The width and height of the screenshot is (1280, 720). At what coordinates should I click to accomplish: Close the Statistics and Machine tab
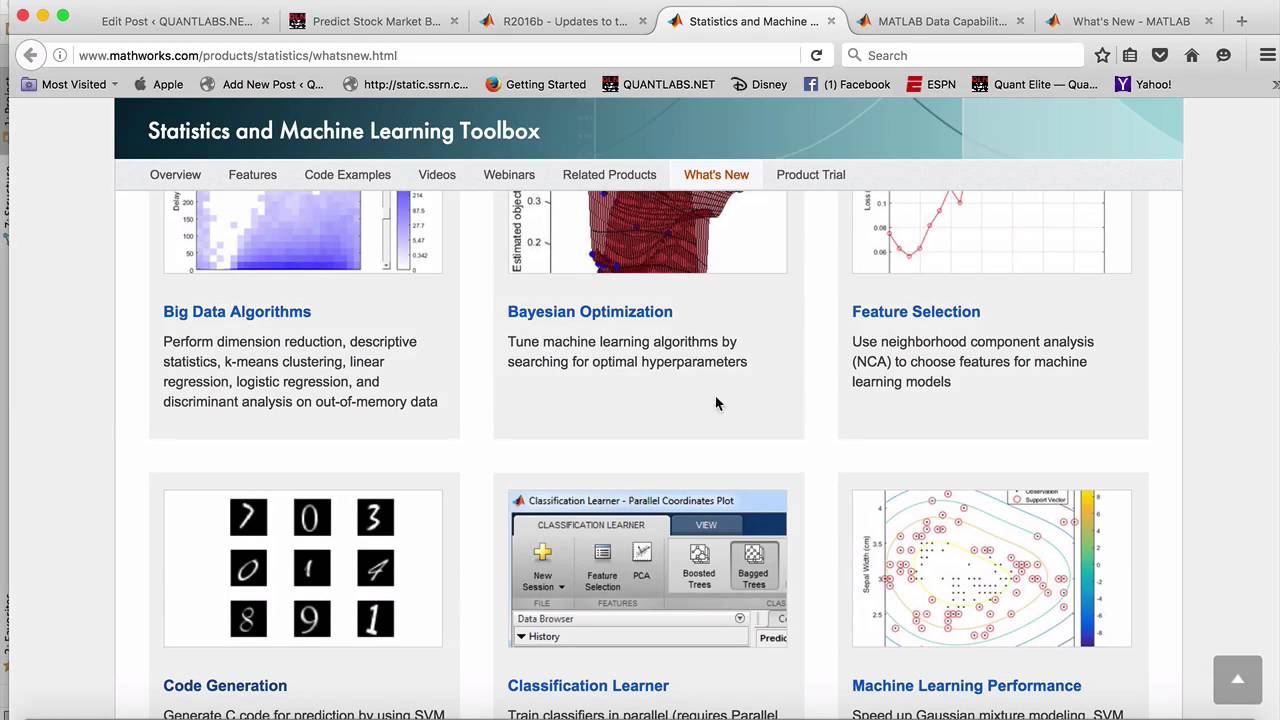click(831, 21)
